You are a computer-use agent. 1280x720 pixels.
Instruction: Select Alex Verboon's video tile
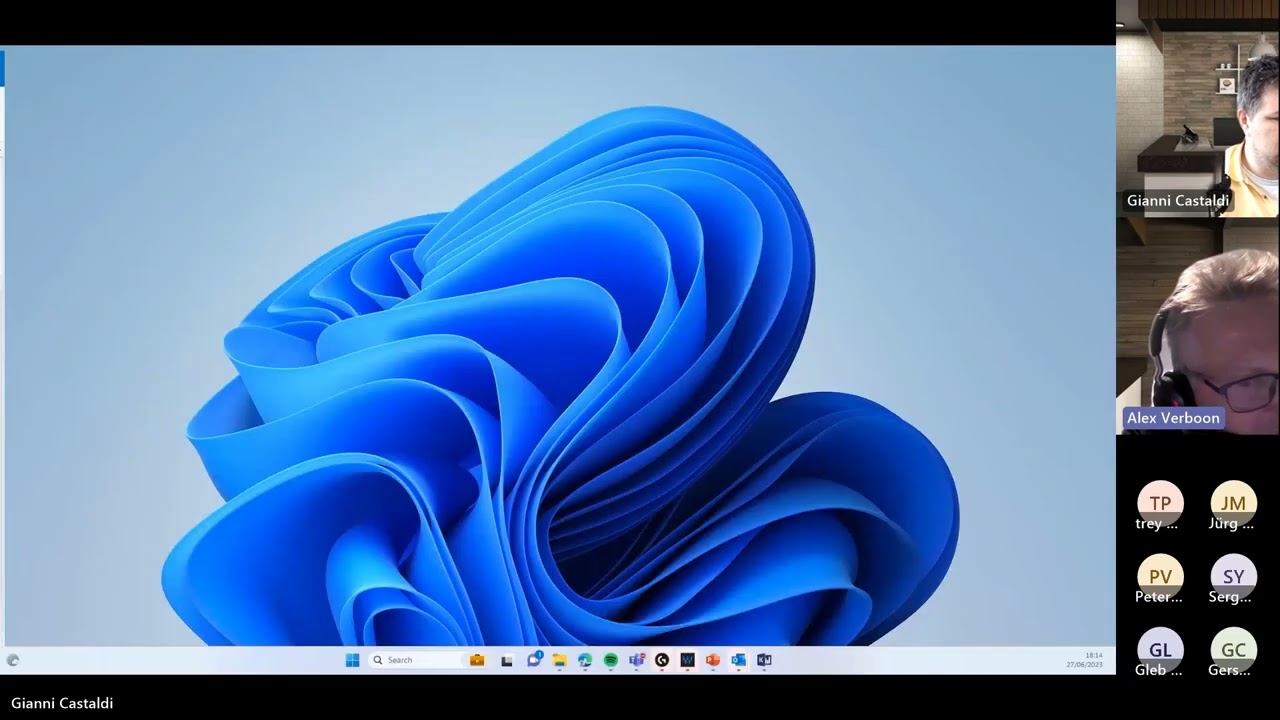[1197, 327]
